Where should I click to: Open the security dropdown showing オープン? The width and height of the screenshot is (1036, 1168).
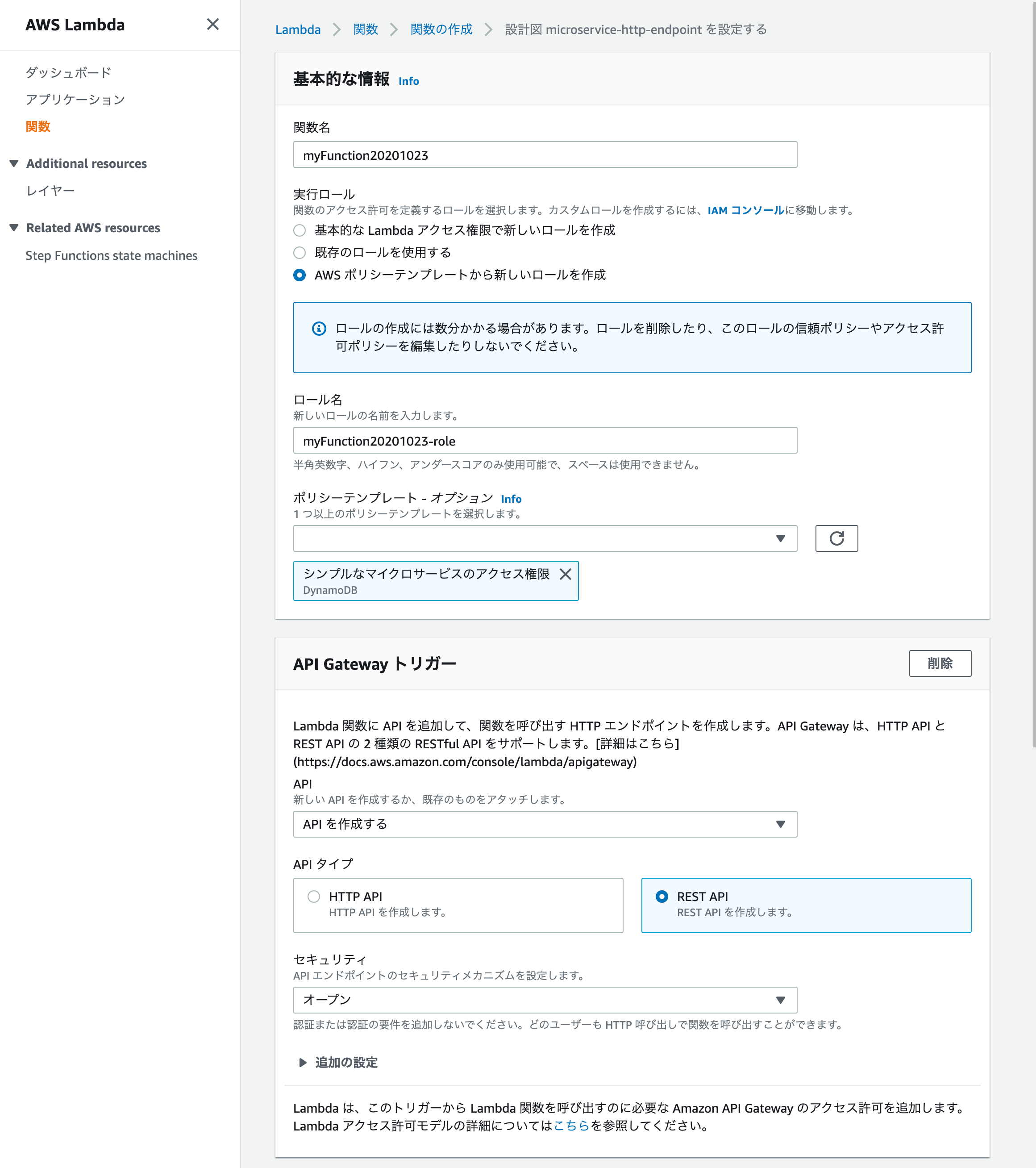pos(545,1000)
